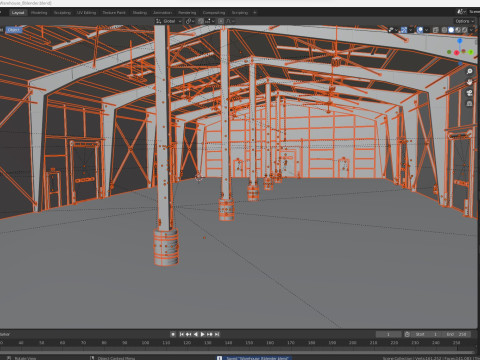Open proportional editing falloff dropdown
The image size is (480, 360).
coord(230,21)
